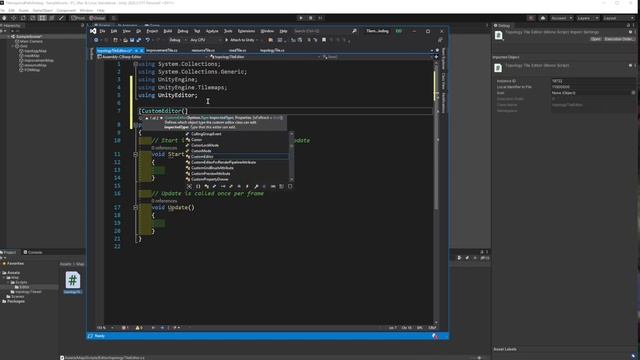Collapse the using directives block

tap(136, 64)
